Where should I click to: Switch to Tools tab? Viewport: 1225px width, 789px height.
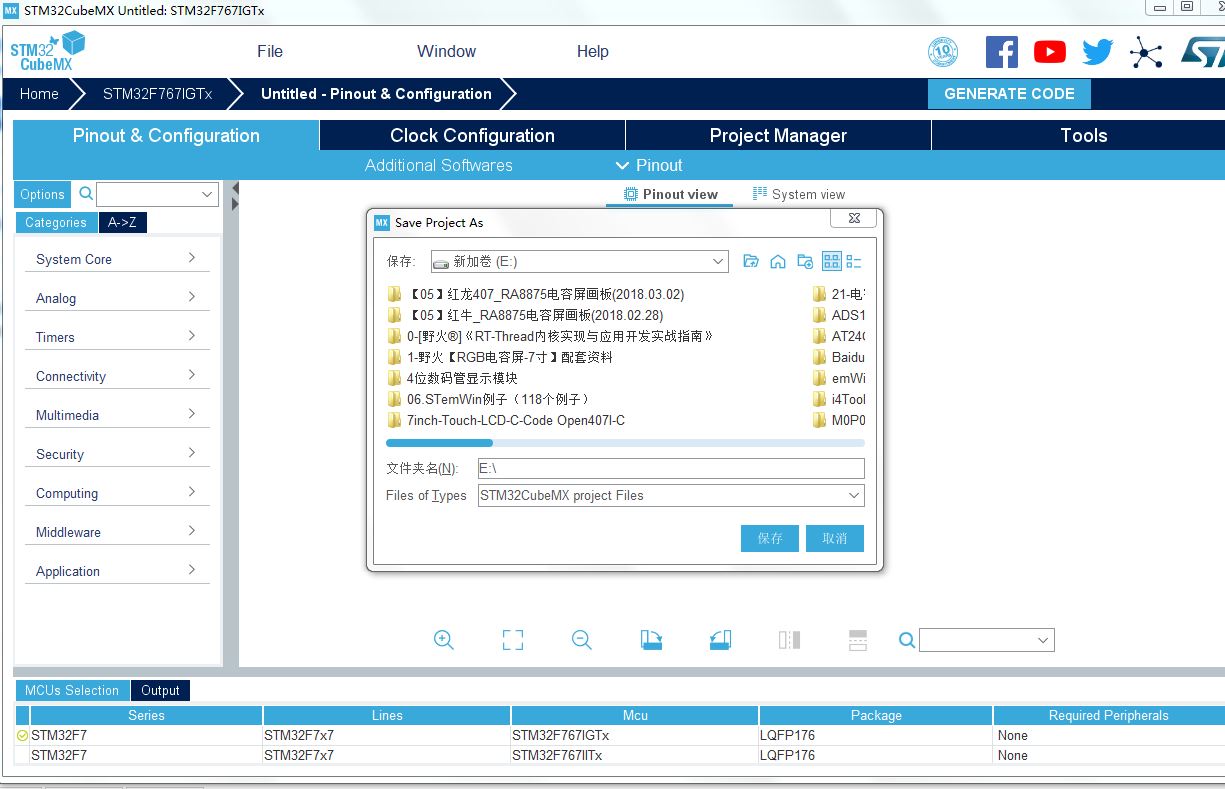click(x=1084, y=136)
